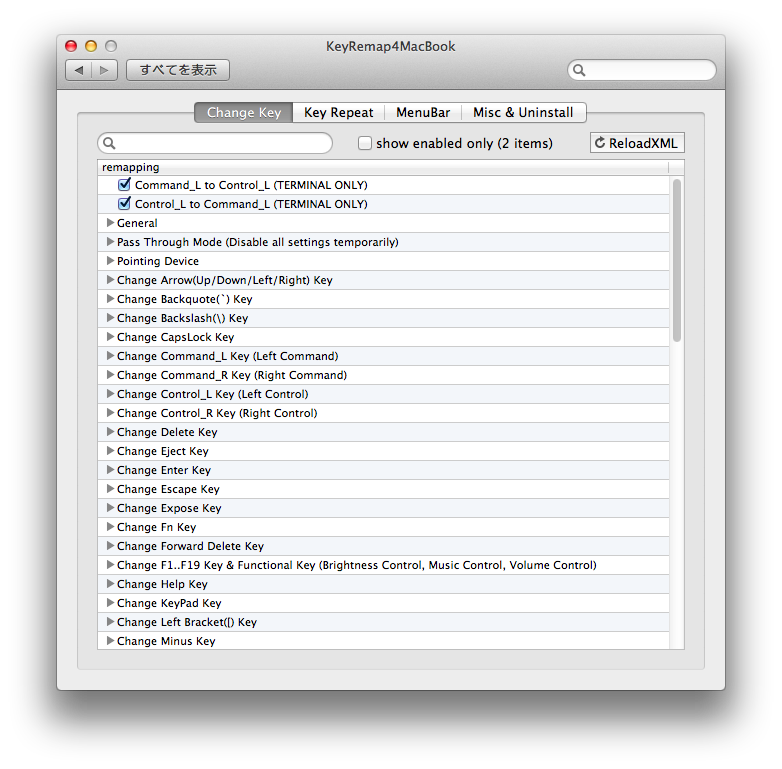Click the forward navigation arrow

(x=104, y=70)
